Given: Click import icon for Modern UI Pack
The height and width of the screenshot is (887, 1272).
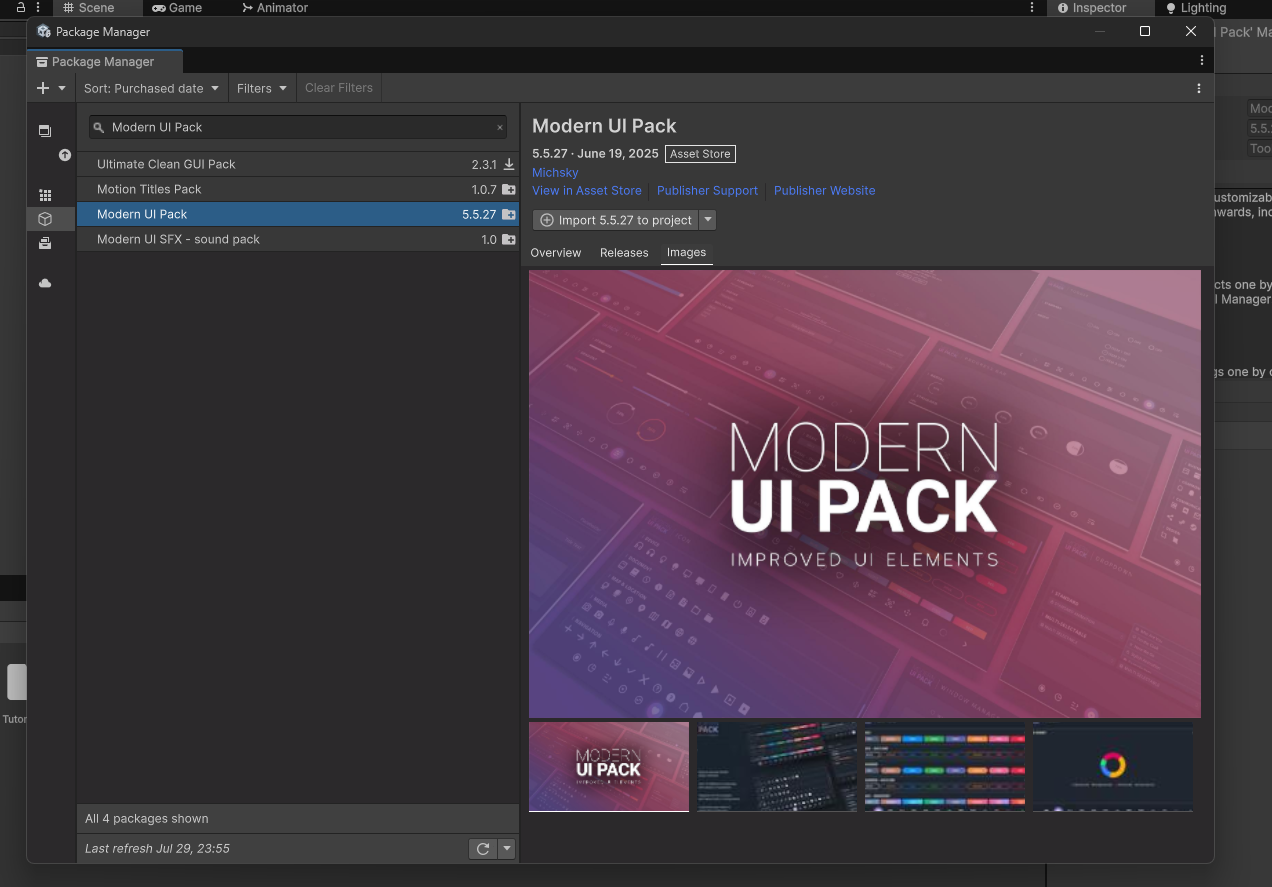Looking at the screenshot, I should pos(509,214).
